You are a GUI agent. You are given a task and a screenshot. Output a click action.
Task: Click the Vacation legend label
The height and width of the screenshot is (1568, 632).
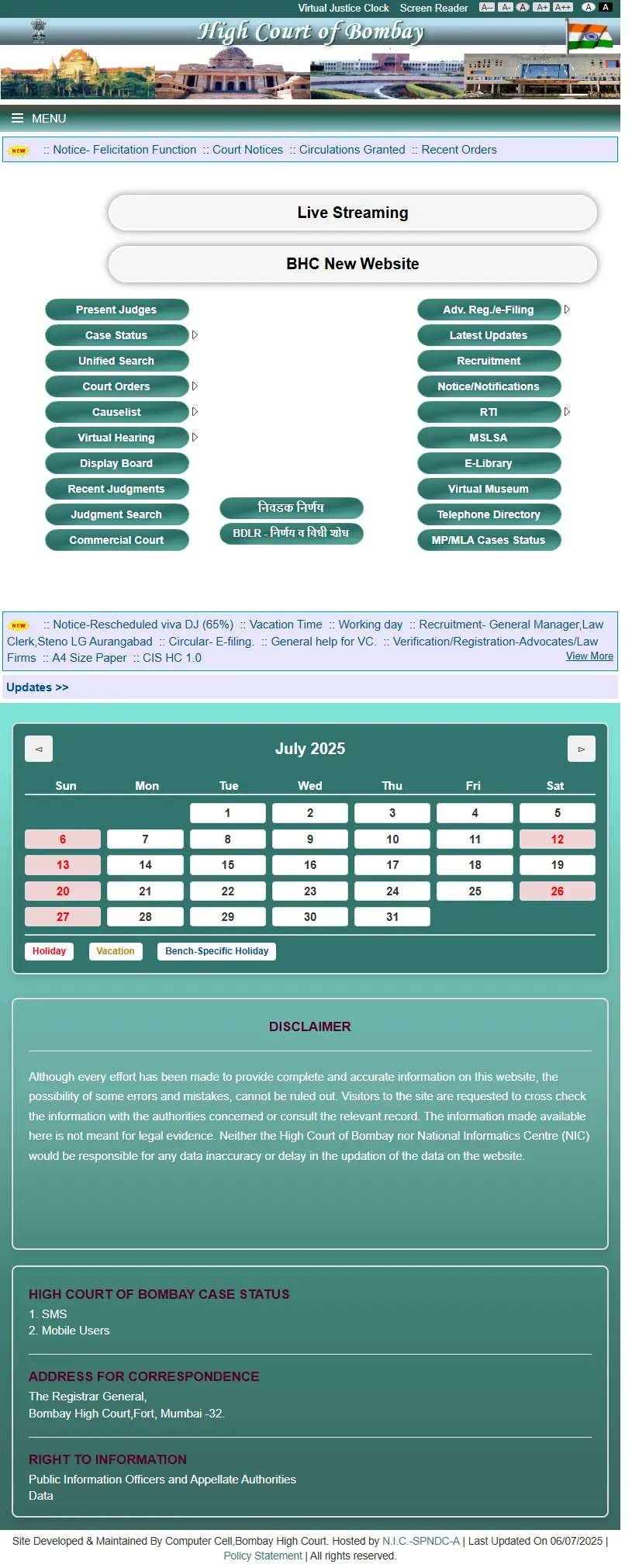point(116,951)
